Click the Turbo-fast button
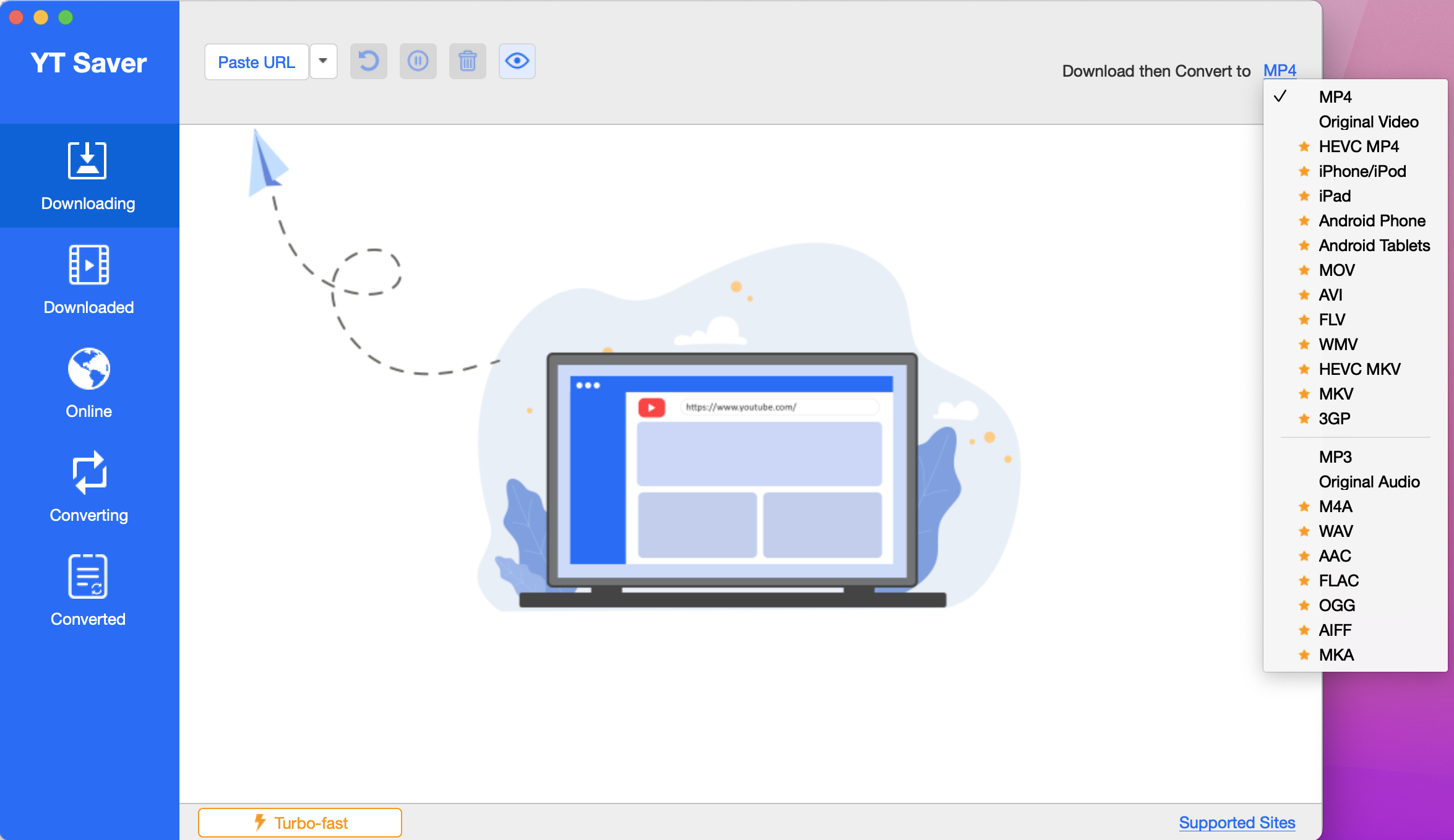 (x=300, y=822)
